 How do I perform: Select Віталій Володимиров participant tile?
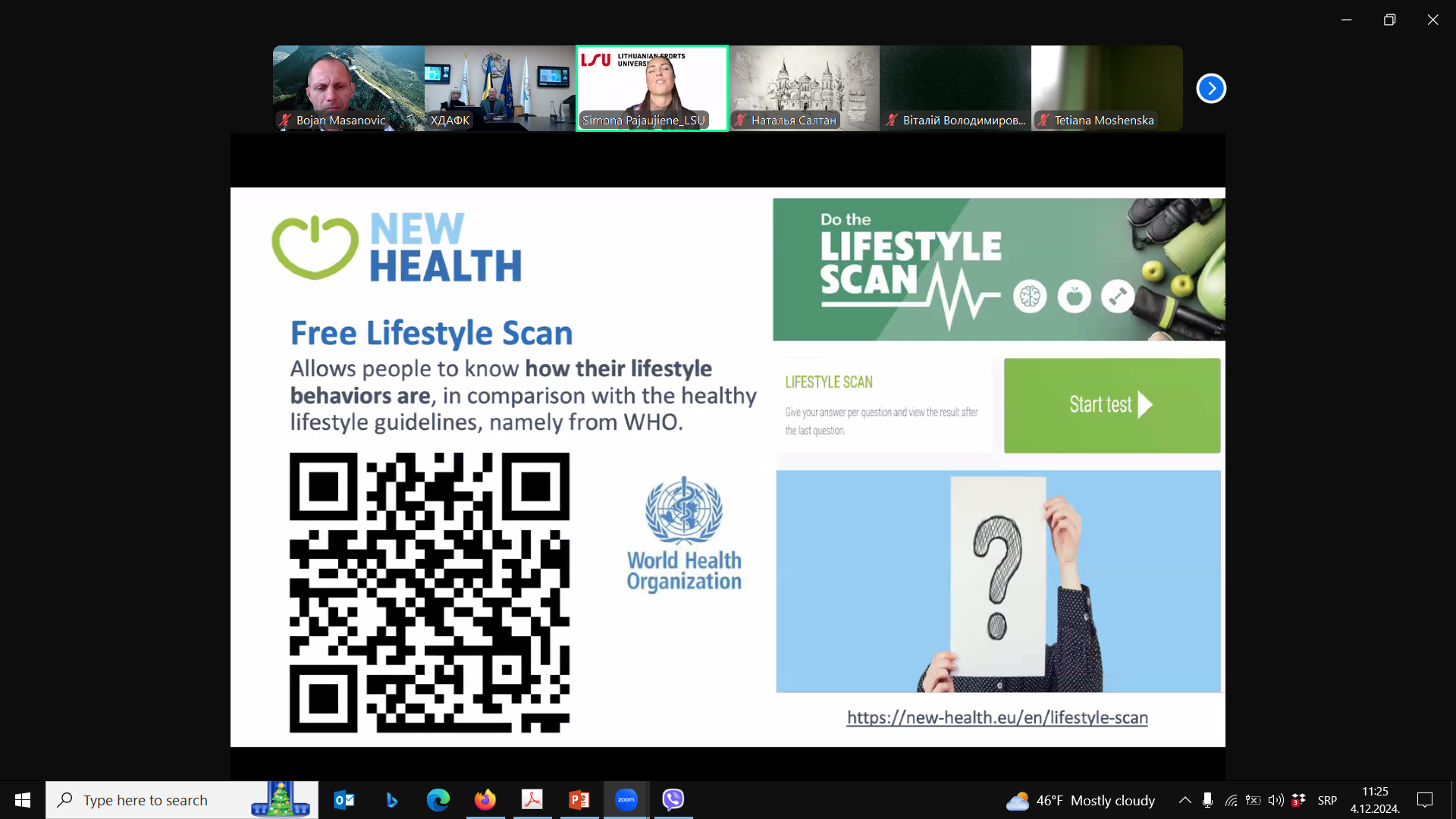[x=955, y=88]
